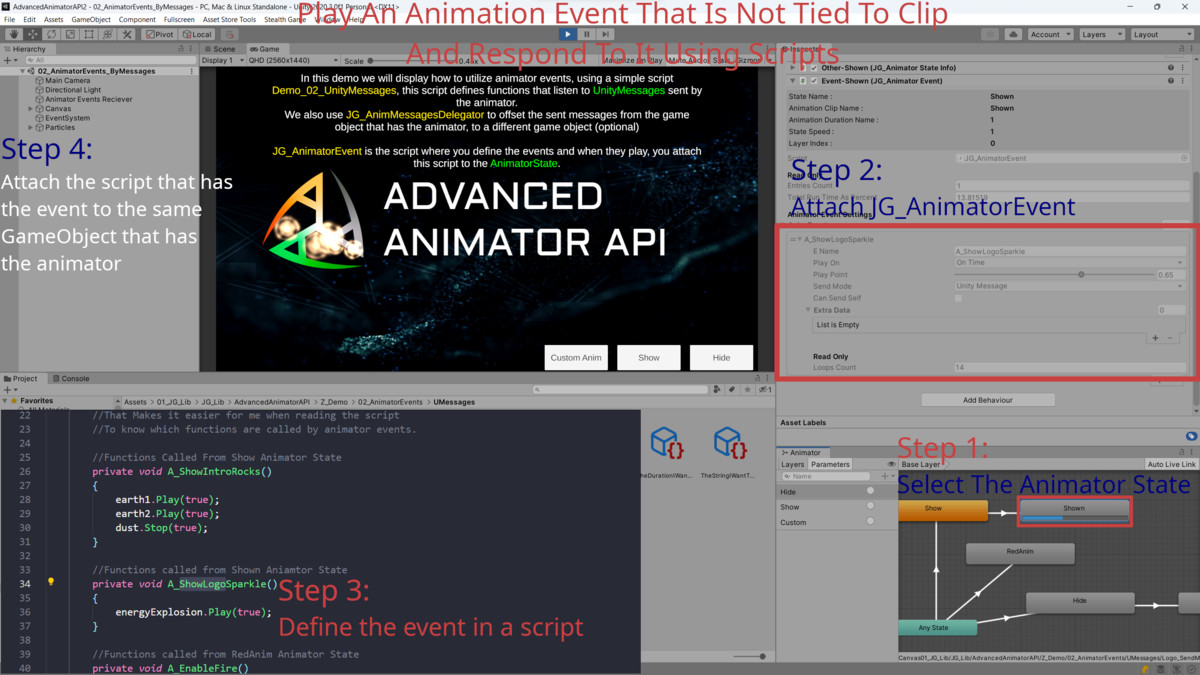Toggle the Hide parameter trigger
Viewport: 1200px width, 675px height.
pos(870,492)
